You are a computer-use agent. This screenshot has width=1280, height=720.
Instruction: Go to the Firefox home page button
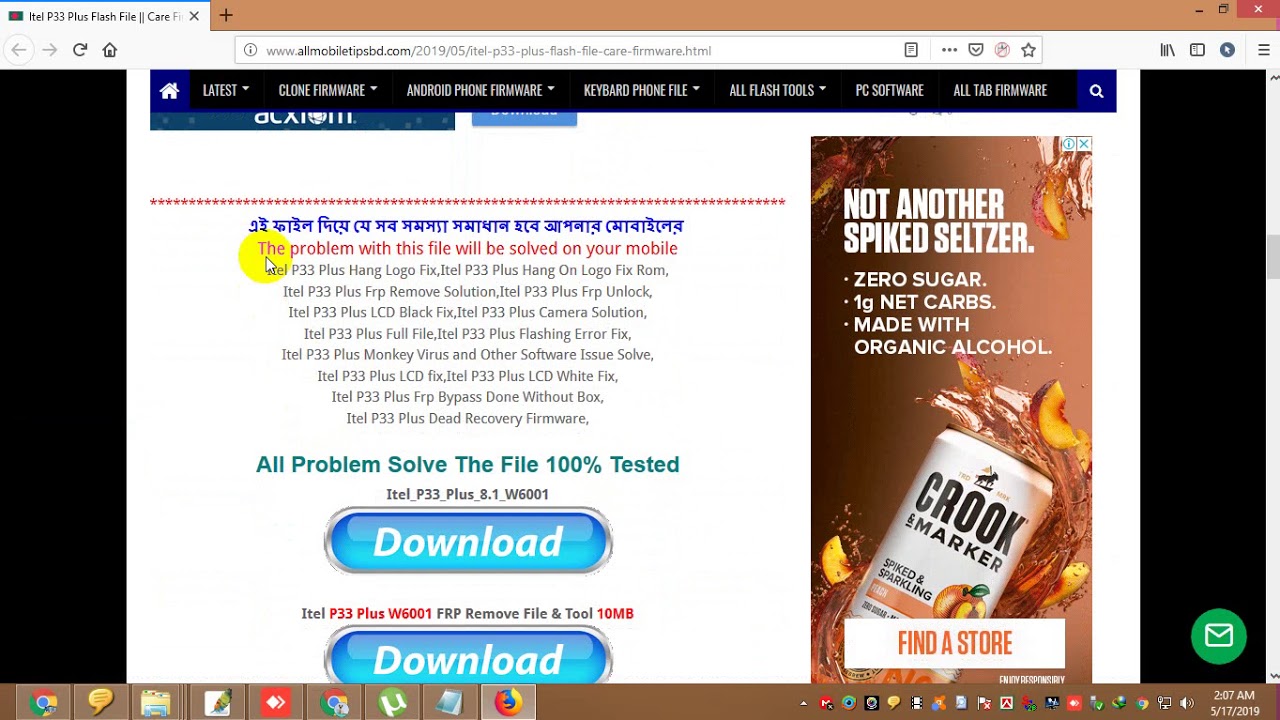coord(110,50)
